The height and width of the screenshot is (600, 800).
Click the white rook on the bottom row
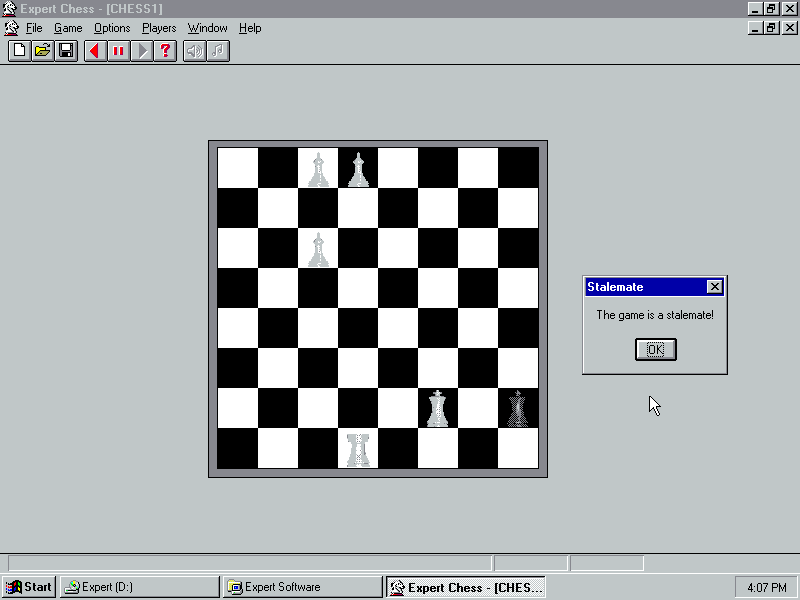(x=358, y=449)
